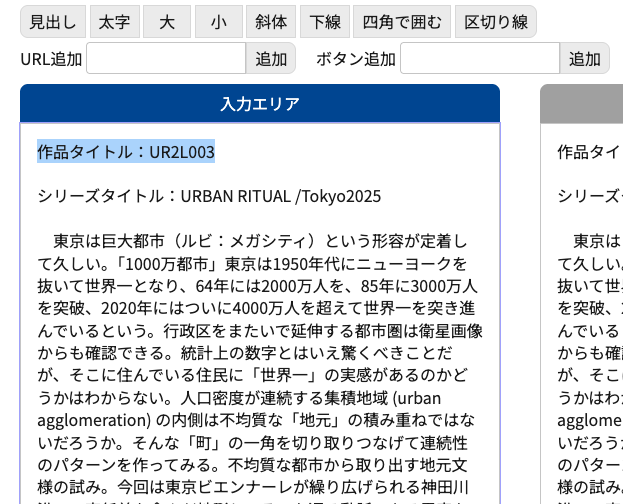Click the シリーズタイトル：URBAN RITUAL line
Screen dimensions: 623x504
209,196
